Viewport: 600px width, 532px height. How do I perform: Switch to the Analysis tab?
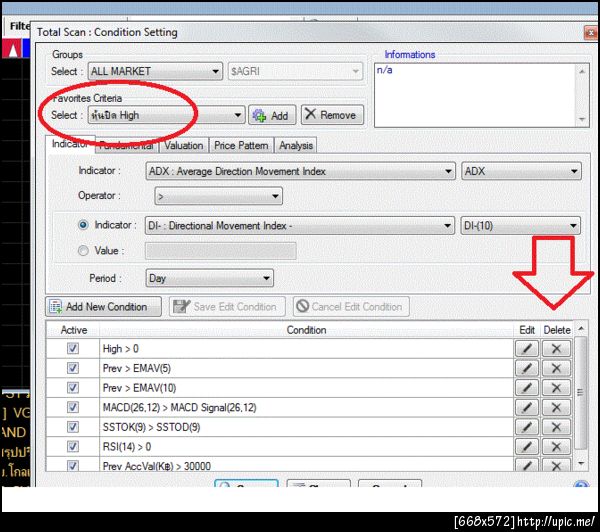click(x=296, y=145)
